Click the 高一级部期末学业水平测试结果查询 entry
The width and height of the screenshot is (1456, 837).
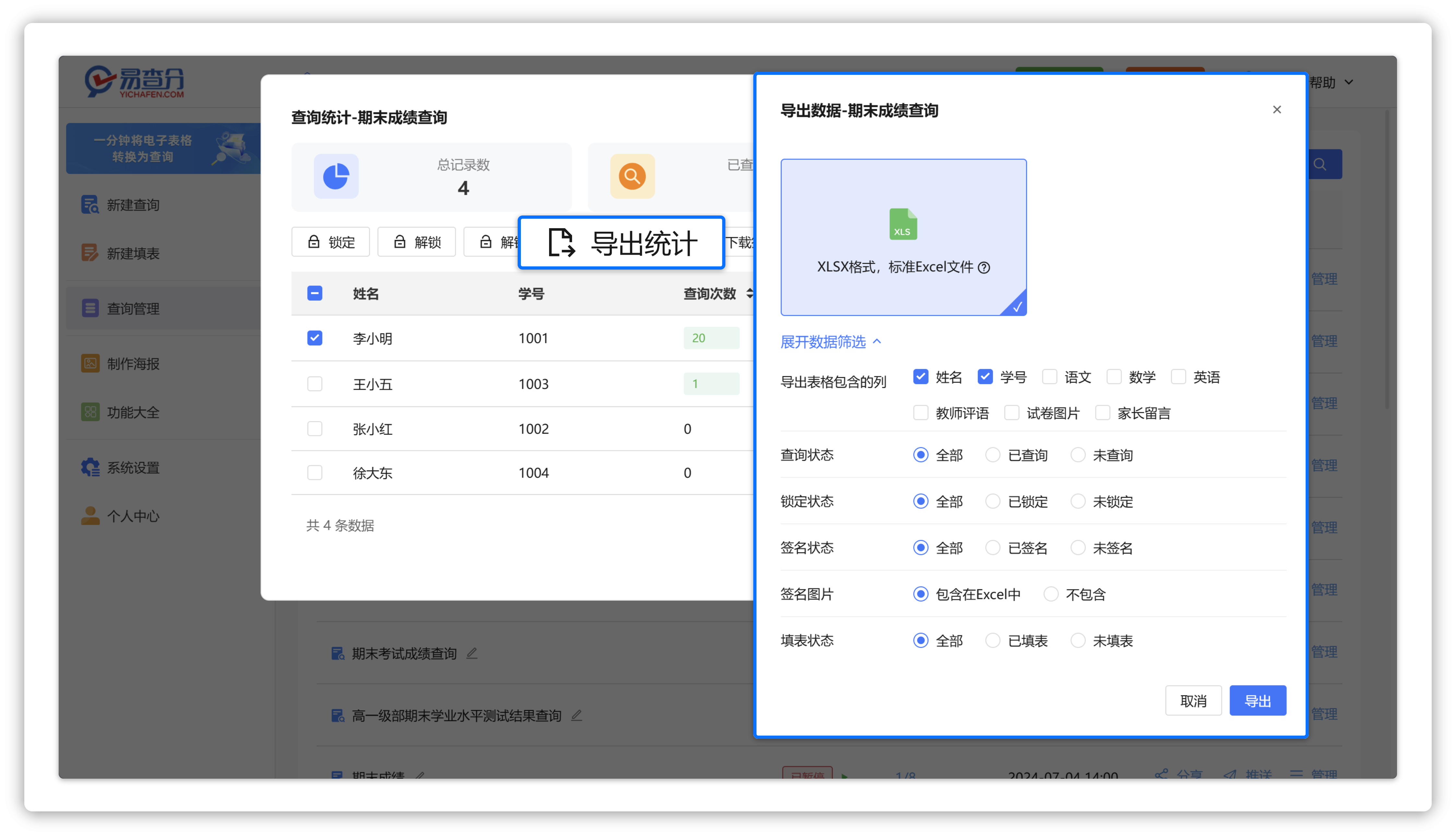(x=457, y=716)
